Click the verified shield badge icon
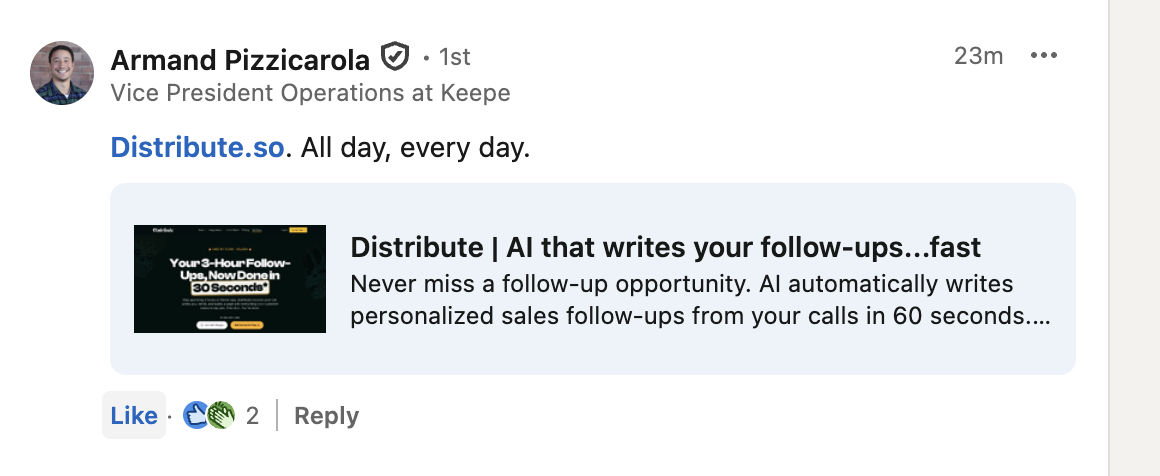Image resolution: width=1160 pixels, height=476 pixels. click(x=395, y=59)
